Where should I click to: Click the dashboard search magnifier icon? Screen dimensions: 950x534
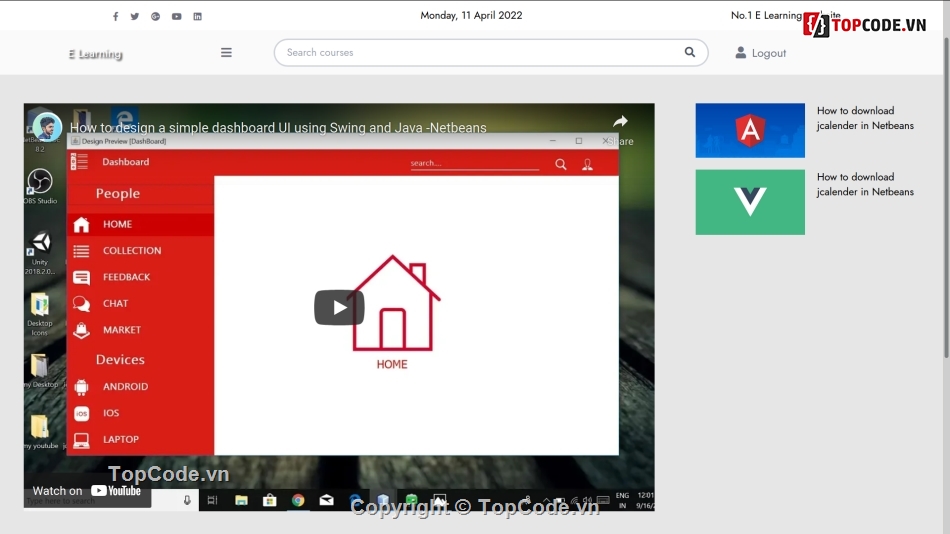point(560,164)
